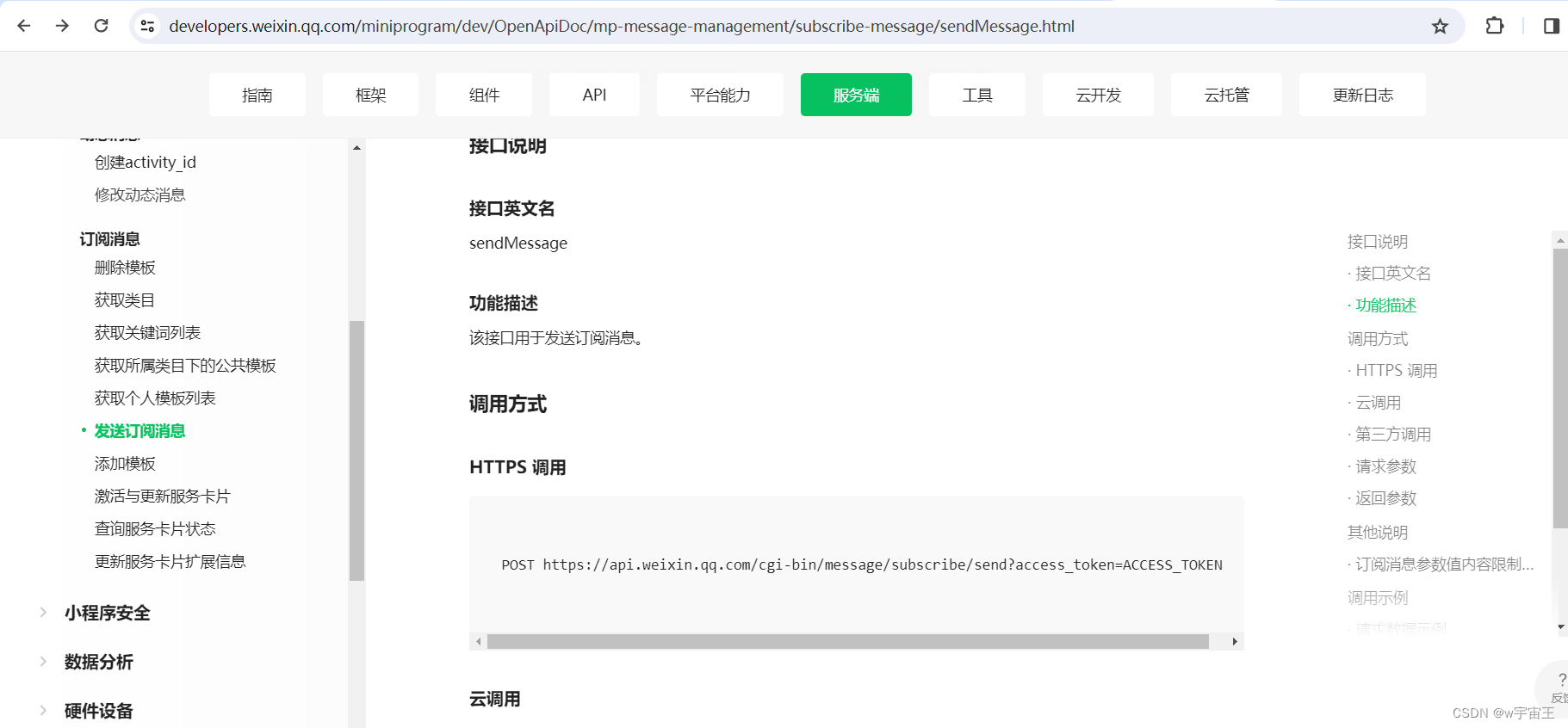Click the address bar URL
The width and height of the screenshot is (1568, 728).
tap(622, 26)
